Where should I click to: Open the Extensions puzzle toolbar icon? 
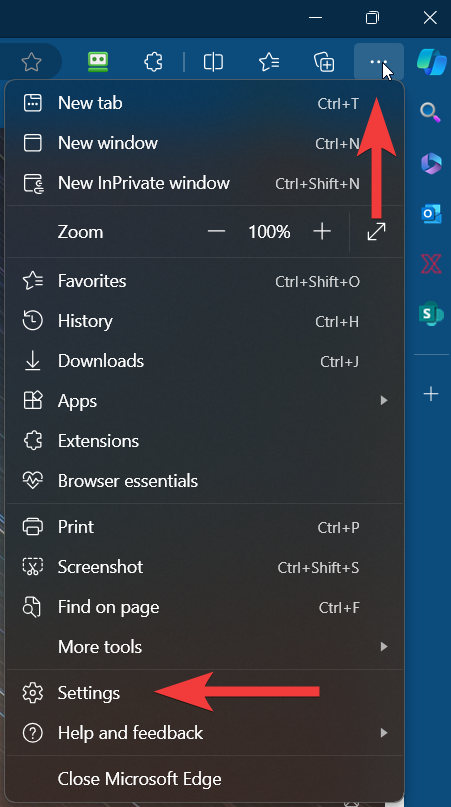coord(153,62)
